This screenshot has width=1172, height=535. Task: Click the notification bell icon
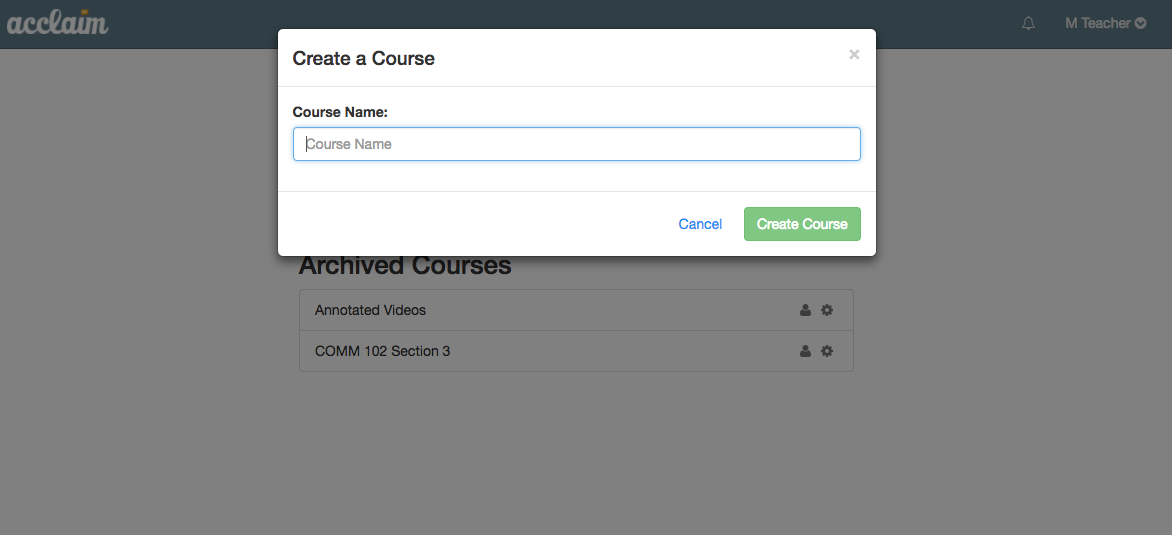pyautogui.click(x=1028, y=23)
